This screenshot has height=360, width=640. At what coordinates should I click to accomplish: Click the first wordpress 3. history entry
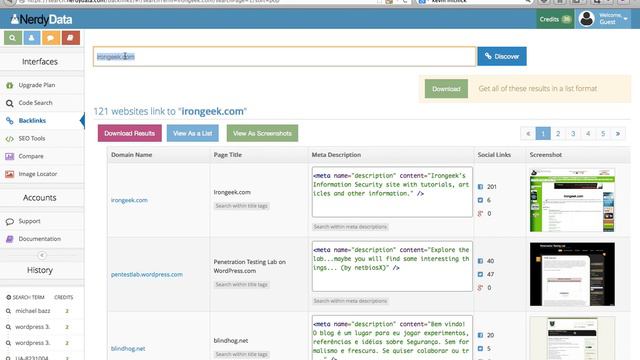(x=33, y=327)
